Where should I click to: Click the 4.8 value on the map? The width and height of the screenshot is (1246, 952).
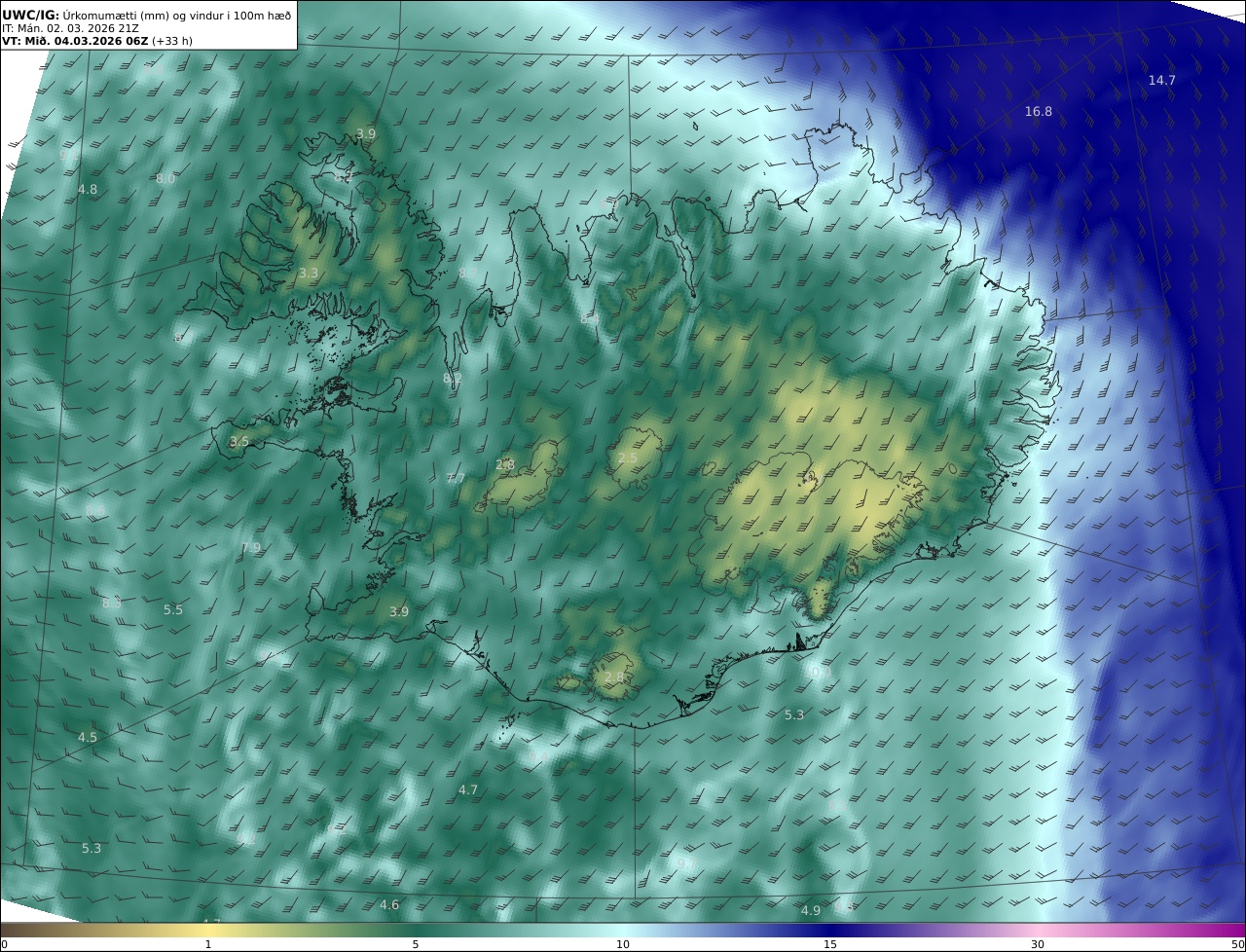pyautogui.click(x=88, y=189)
